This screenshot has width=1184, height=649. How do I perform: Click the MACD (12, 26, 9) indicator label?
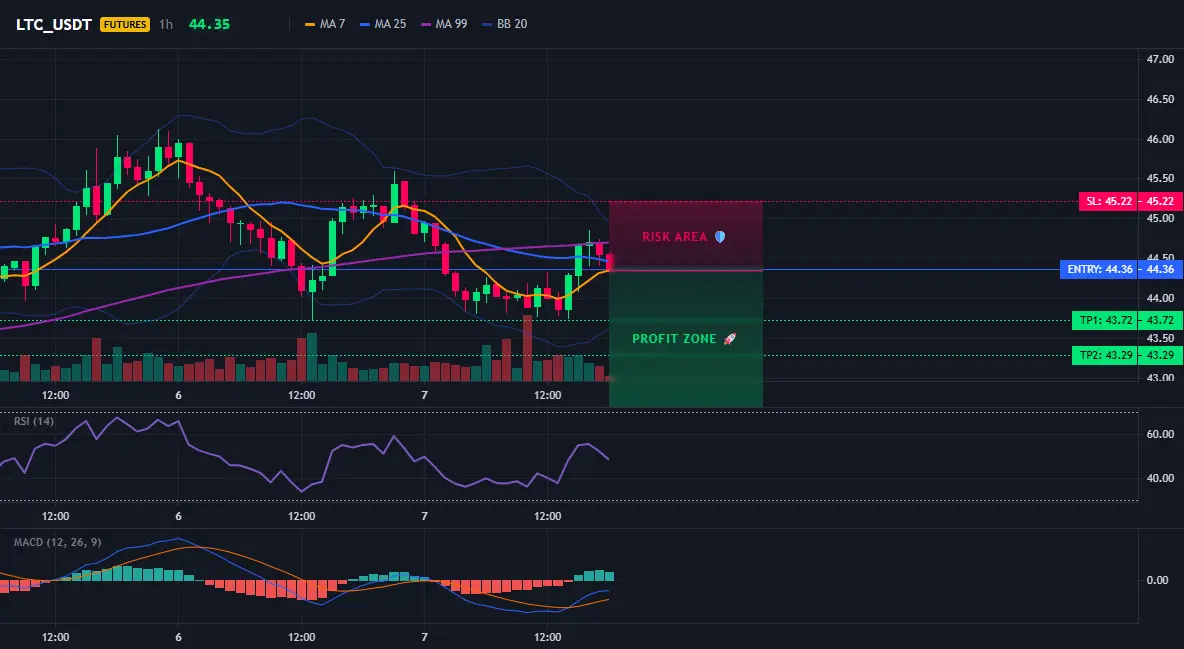pyautogui.click(x=57, y=542)
